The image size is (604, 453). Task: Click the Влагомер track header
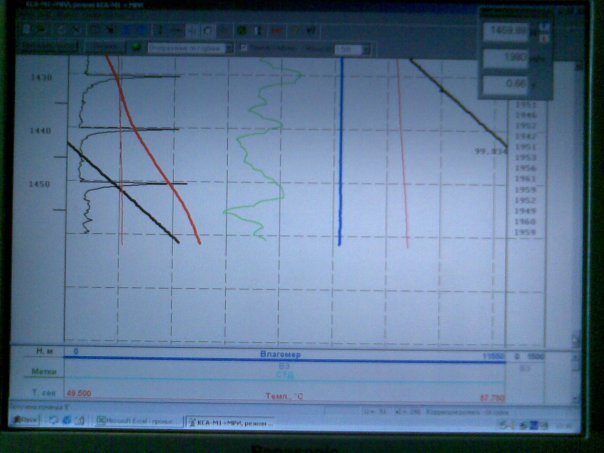click(x=282, y=353)
